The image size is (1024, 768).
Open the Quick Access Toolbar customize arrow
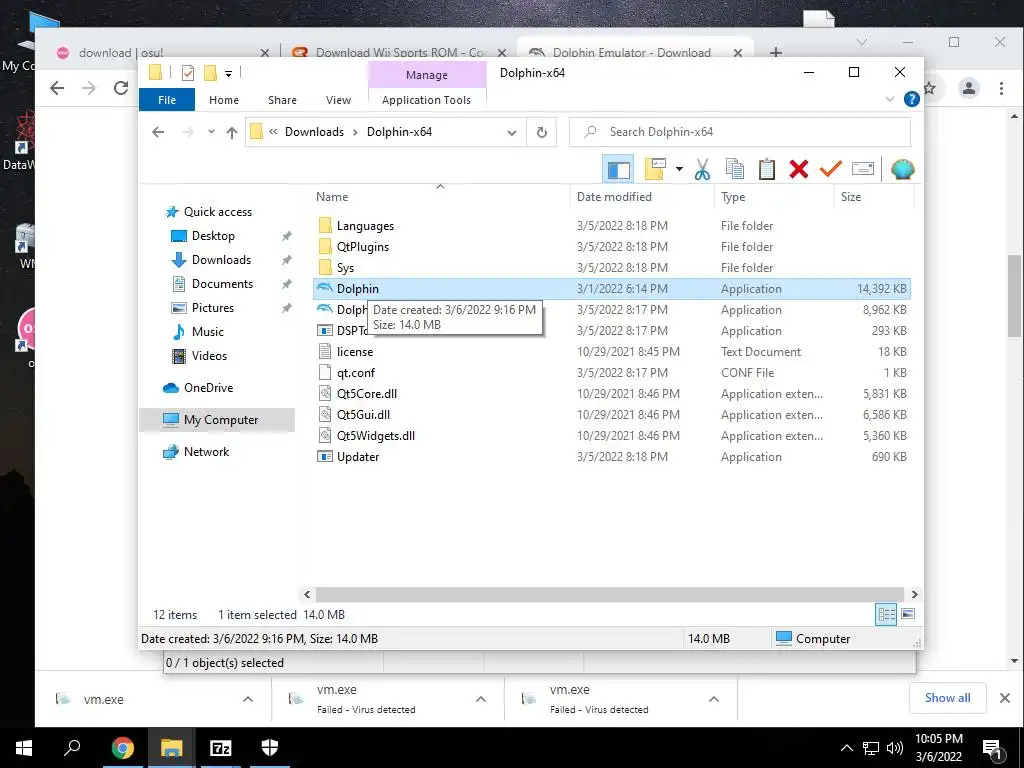228,73
